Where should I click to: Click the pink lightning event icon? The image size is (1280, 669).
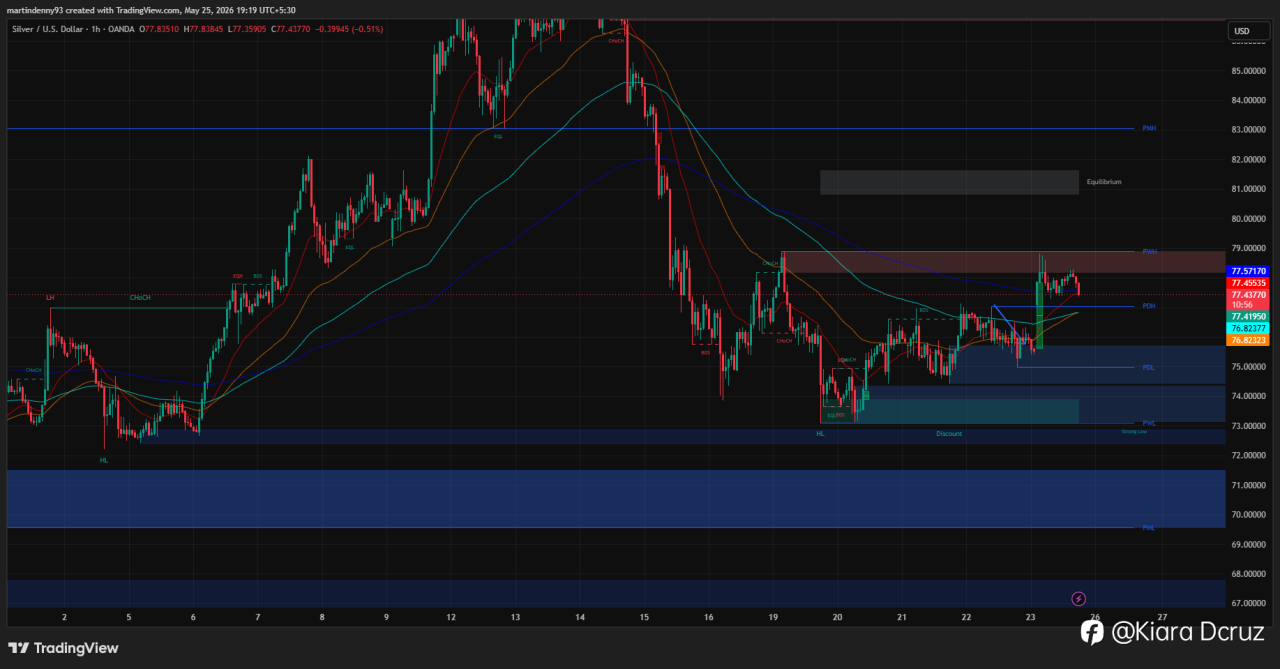pos(1078,599)
